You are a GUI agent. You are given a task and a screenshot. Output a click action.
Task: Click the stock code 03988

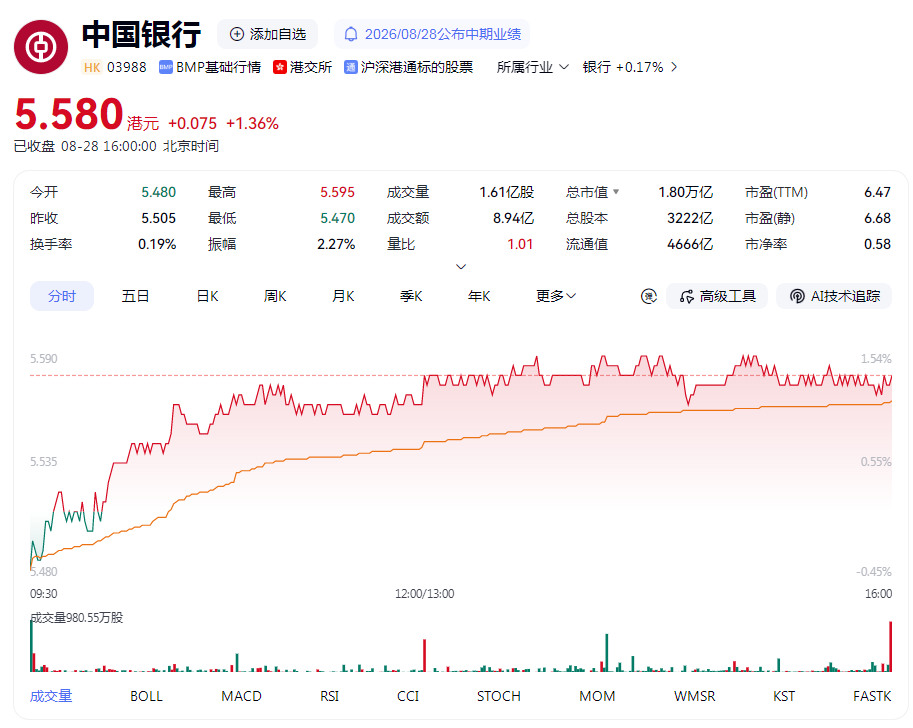point(127,68)
